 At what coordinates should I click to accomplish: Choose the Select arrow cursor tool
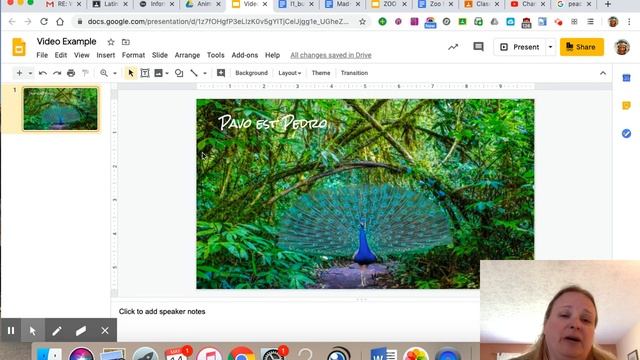[x=131, y=73]
